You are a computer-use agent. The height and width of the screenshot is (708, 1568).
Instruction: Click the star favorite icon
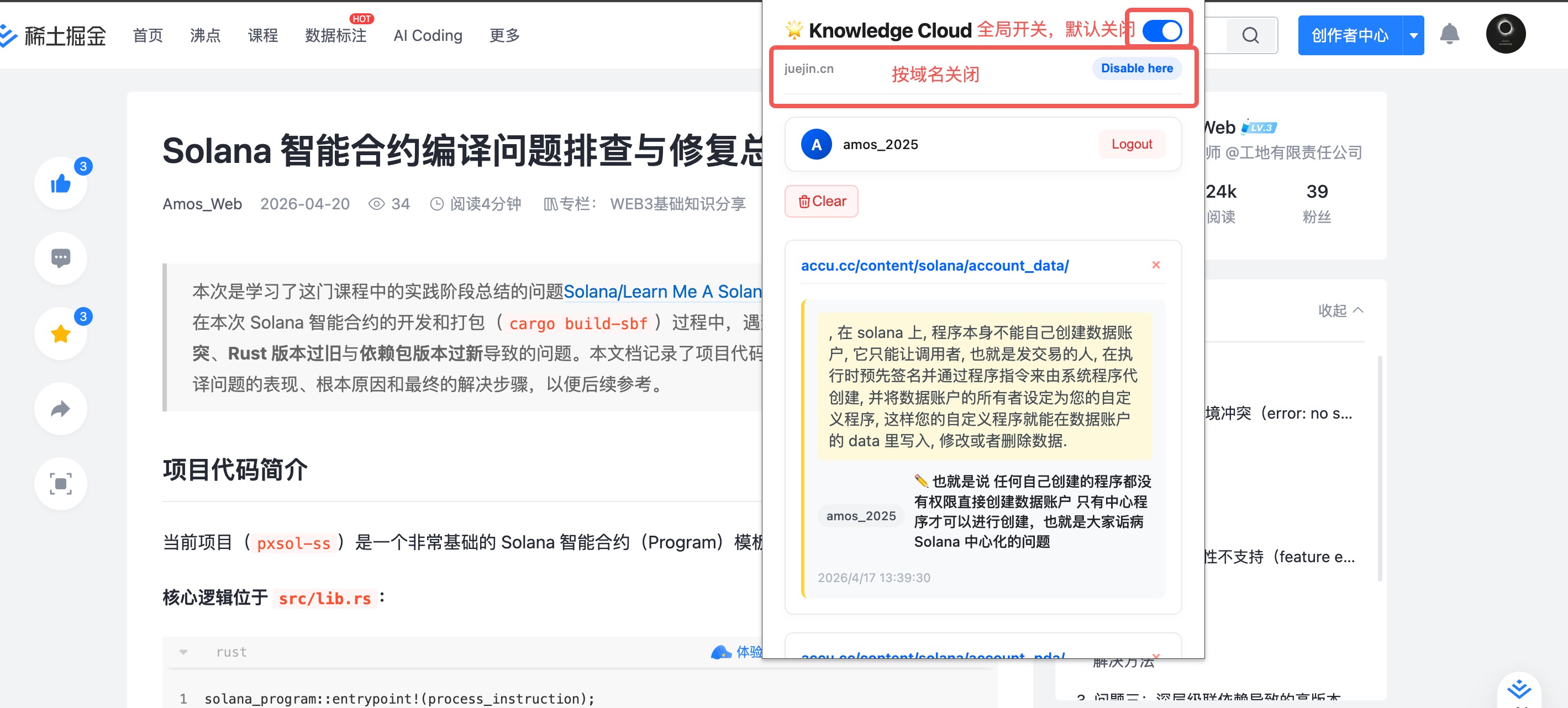click(60, 334)
